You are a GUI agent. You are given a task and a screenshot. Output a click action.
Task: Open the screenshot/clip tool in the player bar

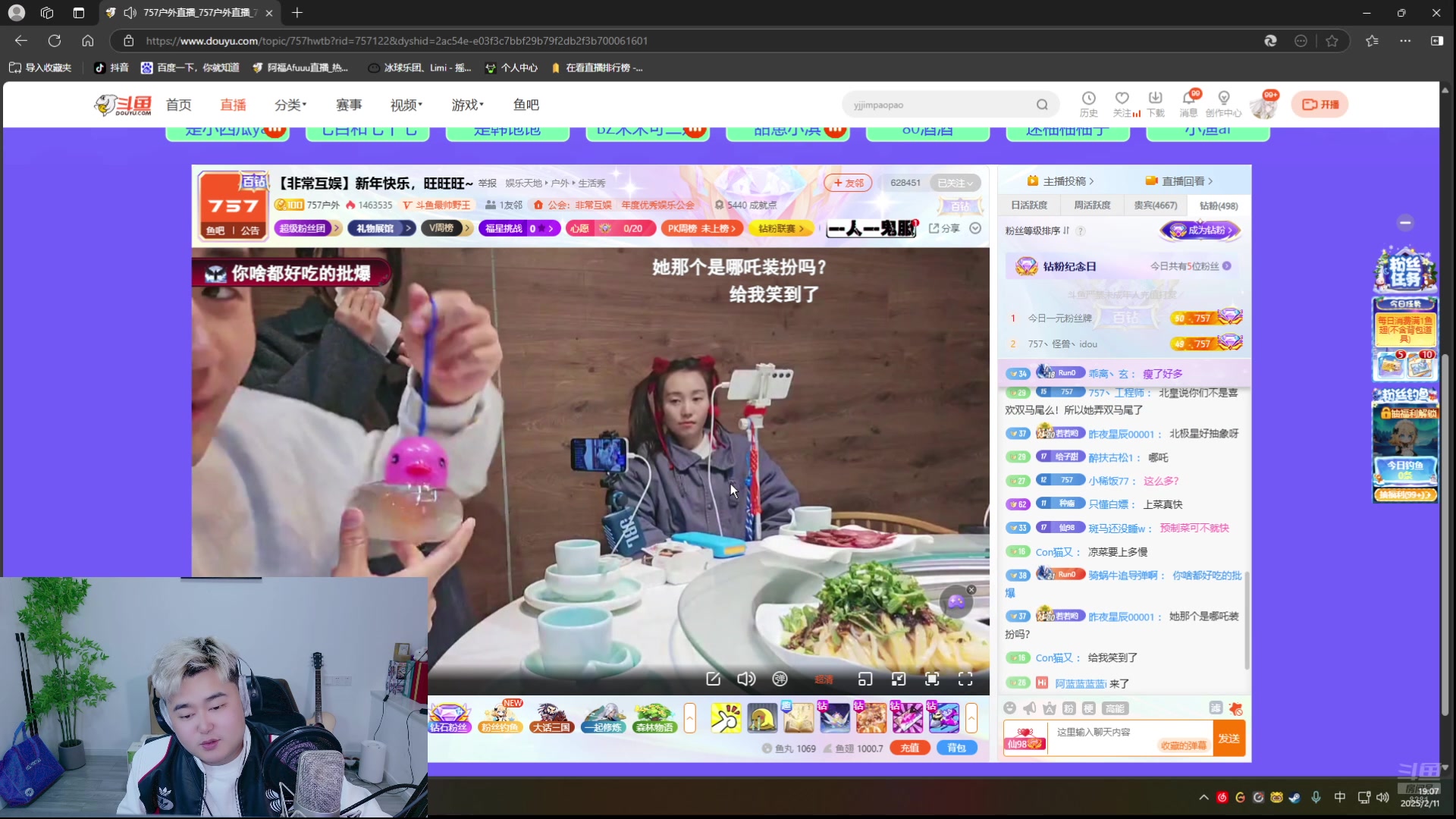click(713, 679)
